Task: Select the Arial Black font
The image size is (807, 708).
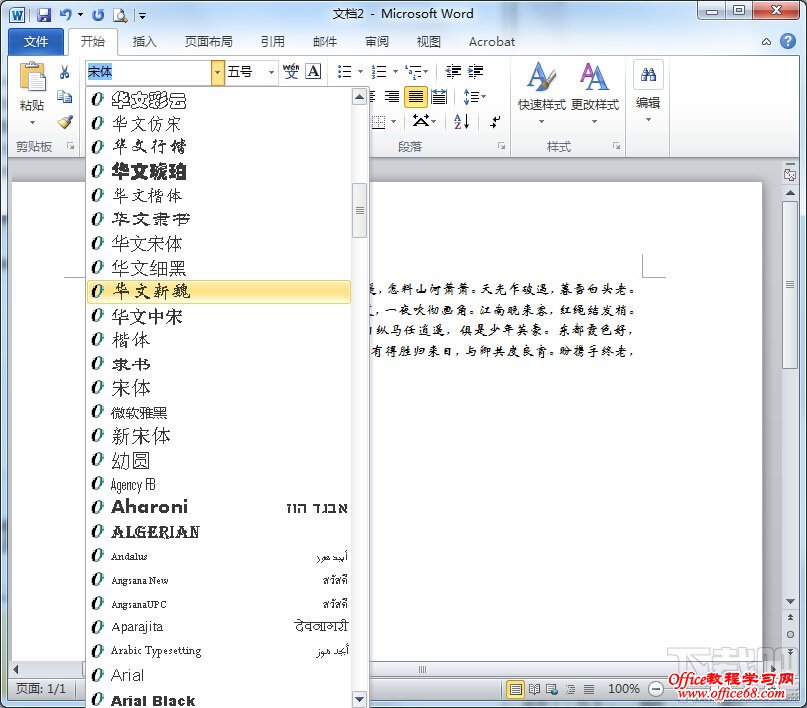Action: [x=219, y=700]
